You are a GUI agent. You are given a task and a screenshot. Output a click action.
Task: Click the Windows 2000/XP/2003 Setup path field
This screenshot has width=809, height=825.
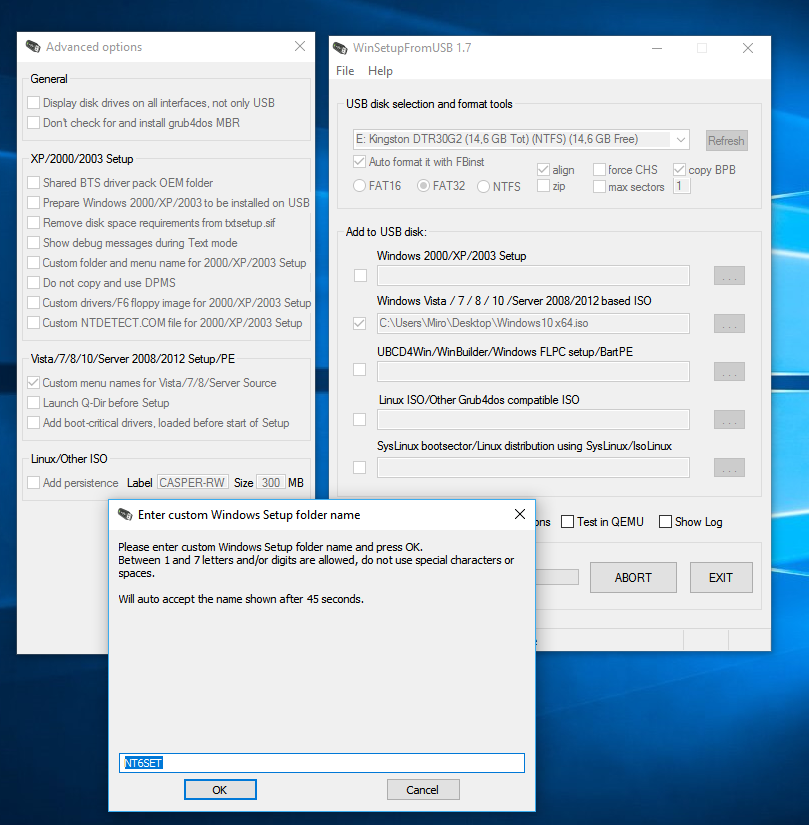(533, 275)
